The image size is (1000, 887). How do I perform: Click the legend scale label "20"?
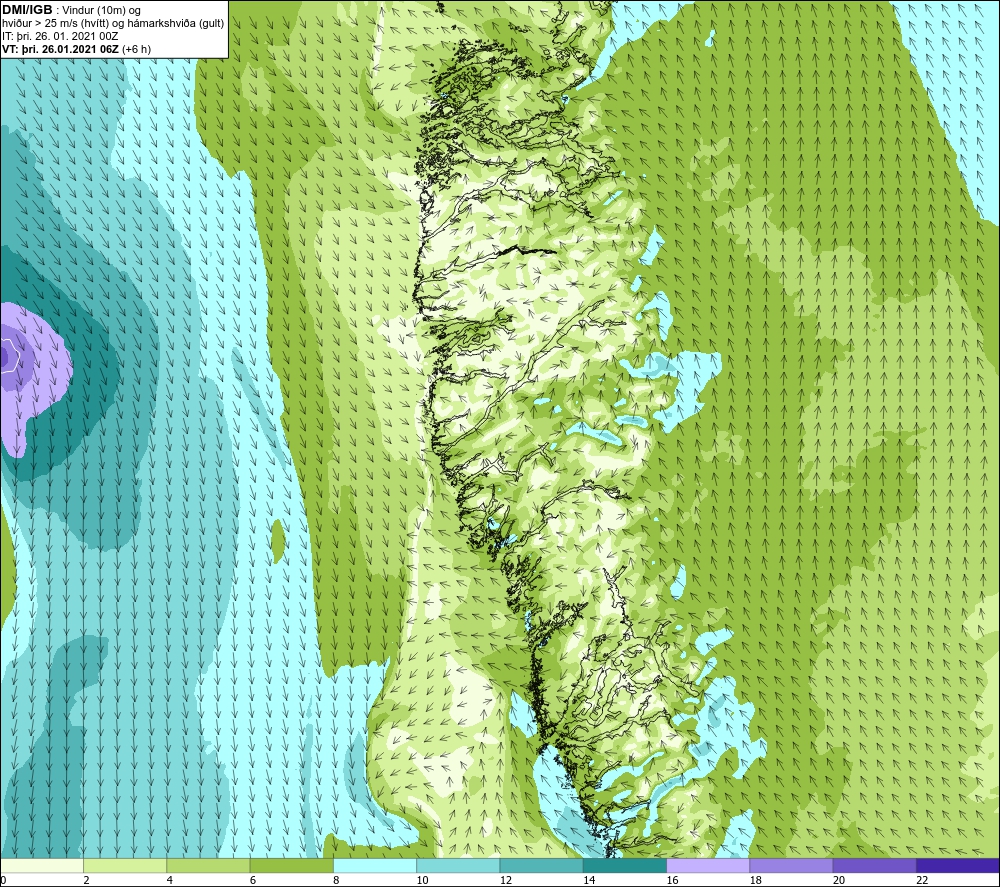coord(839,880)
